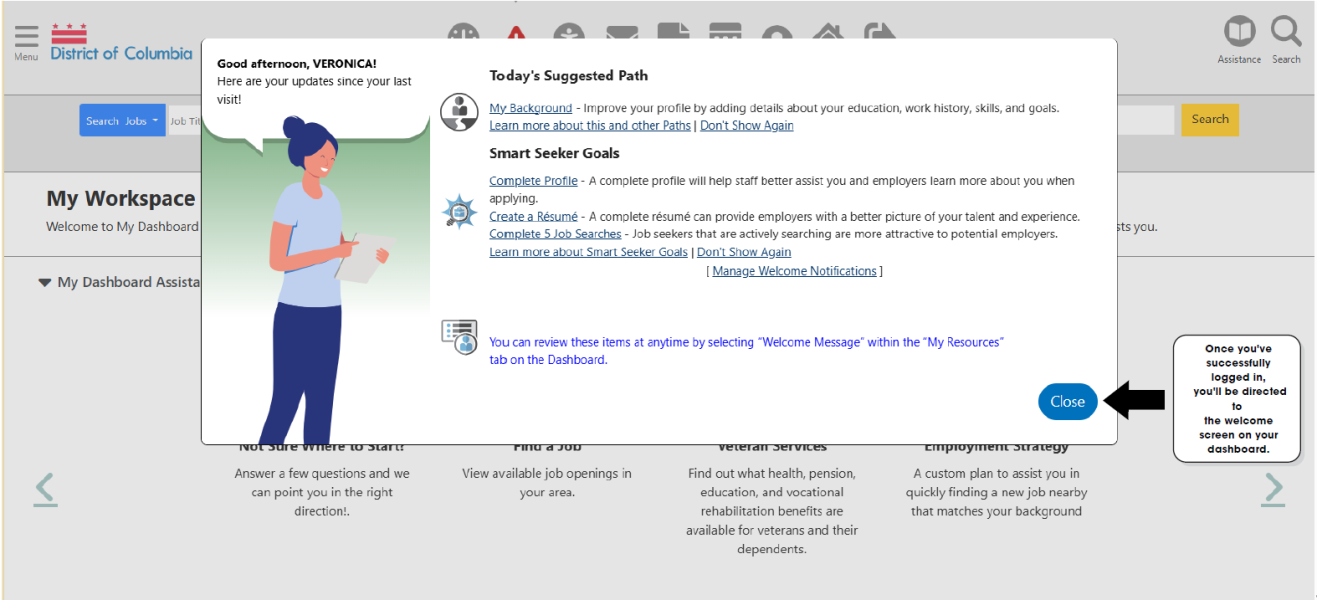The width and height of the screenshot is (1317, 600).
Task: Open the Search Jobs dropdown
Action: (x=122, y=120)
